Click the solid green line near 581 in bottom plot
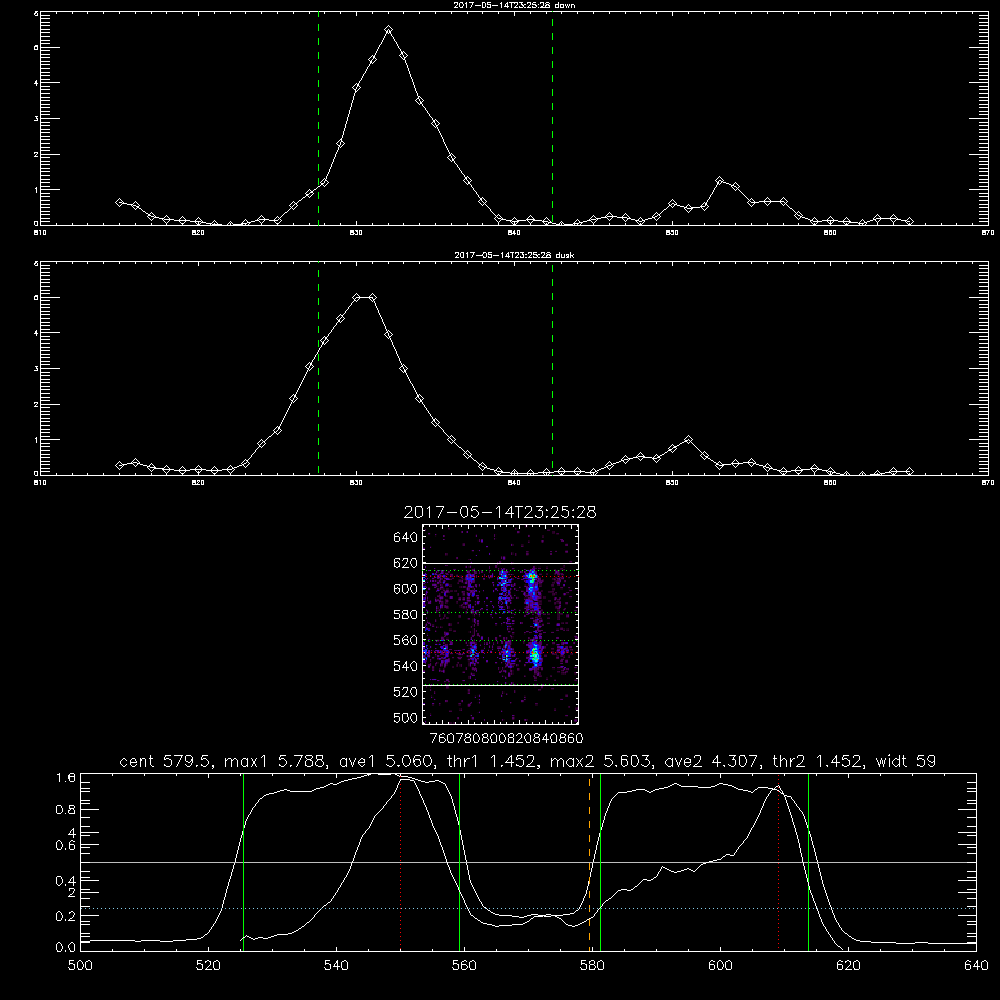The image size is (1000, 1000). [x=600, y=862]
